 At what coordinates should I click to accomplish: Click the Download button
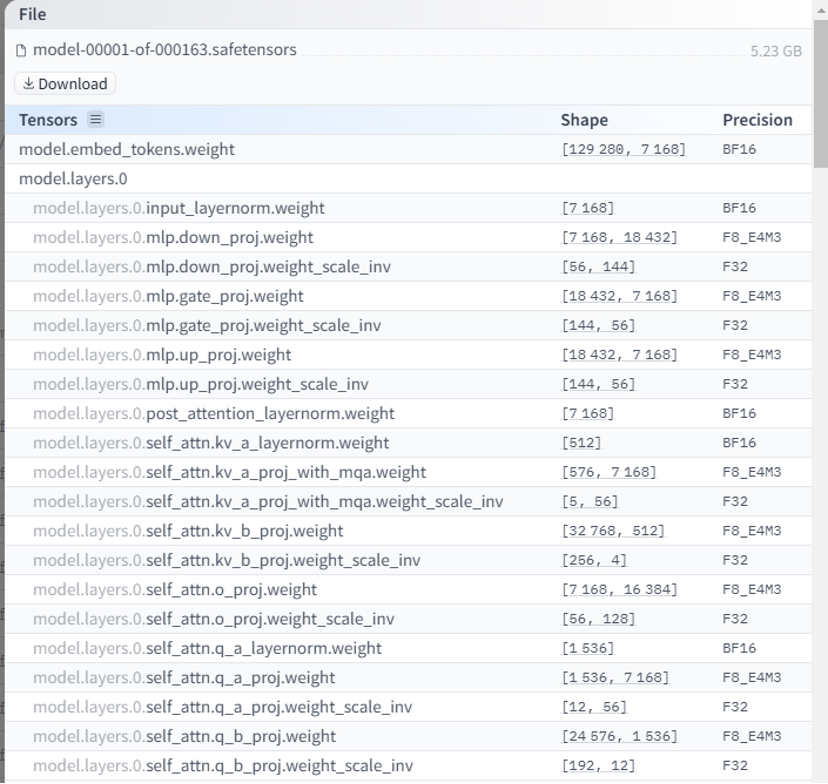pyautogui.click(x=65, y=84)
